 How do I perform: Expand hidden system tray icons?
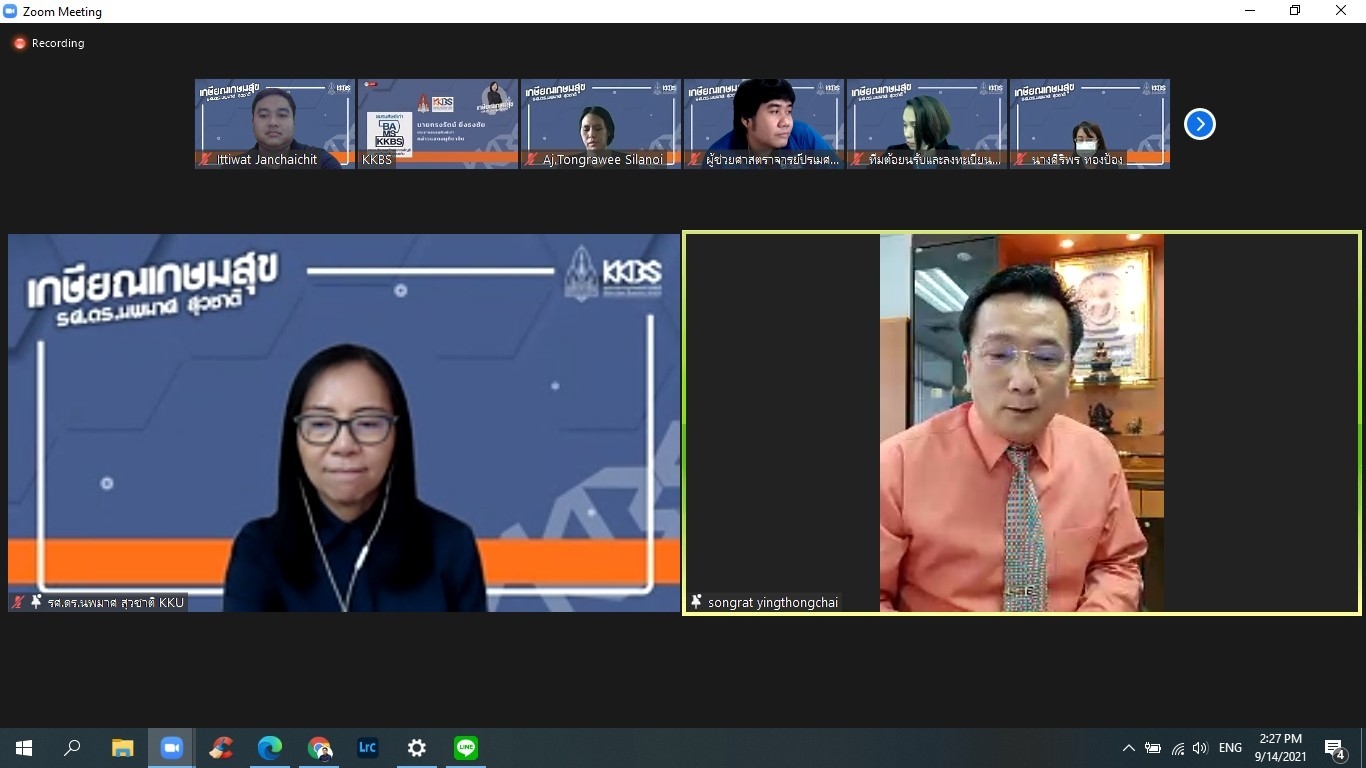point(1128,748)
